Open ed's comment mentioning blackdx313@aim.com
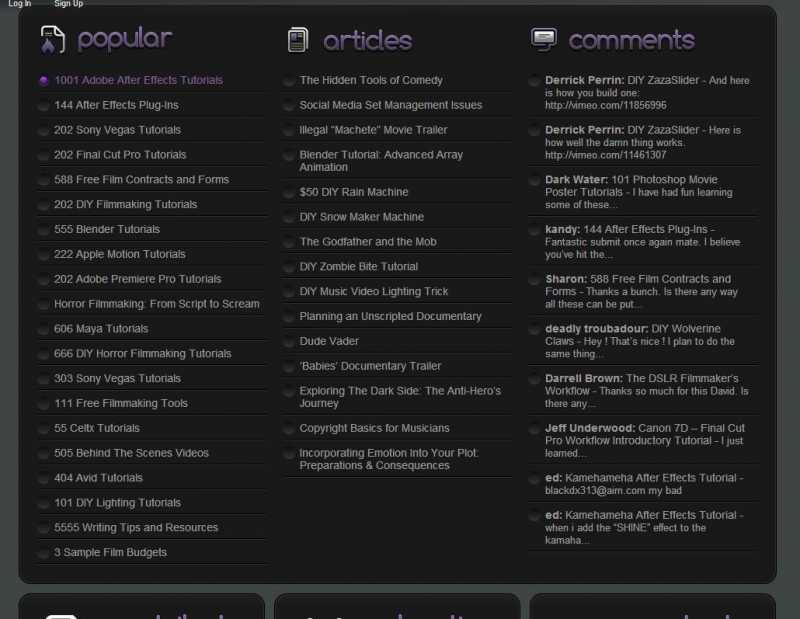This screenshot has height=619, width=800. point(644,484)
